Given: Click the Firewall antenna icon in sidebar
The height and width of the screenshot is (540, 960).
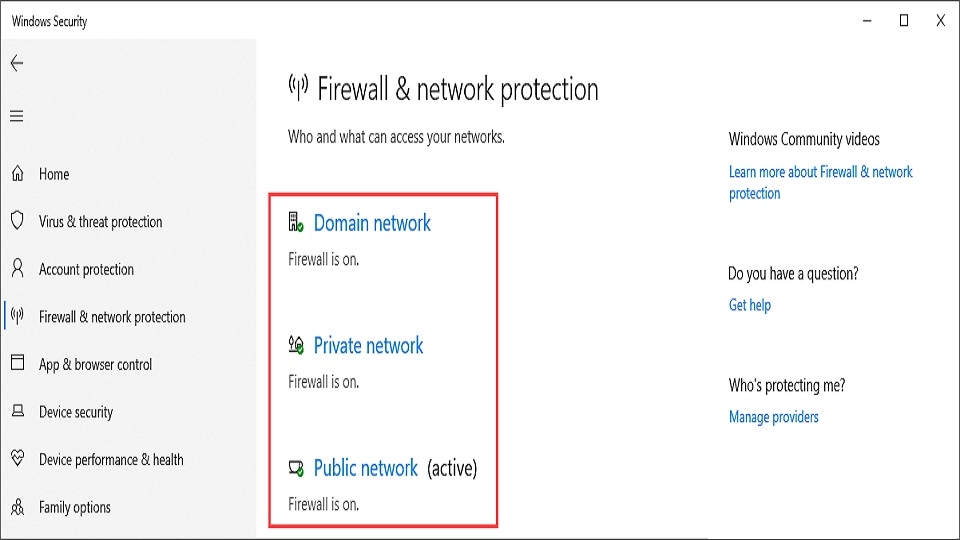Looking at the screenshot, I should [17, 316].
